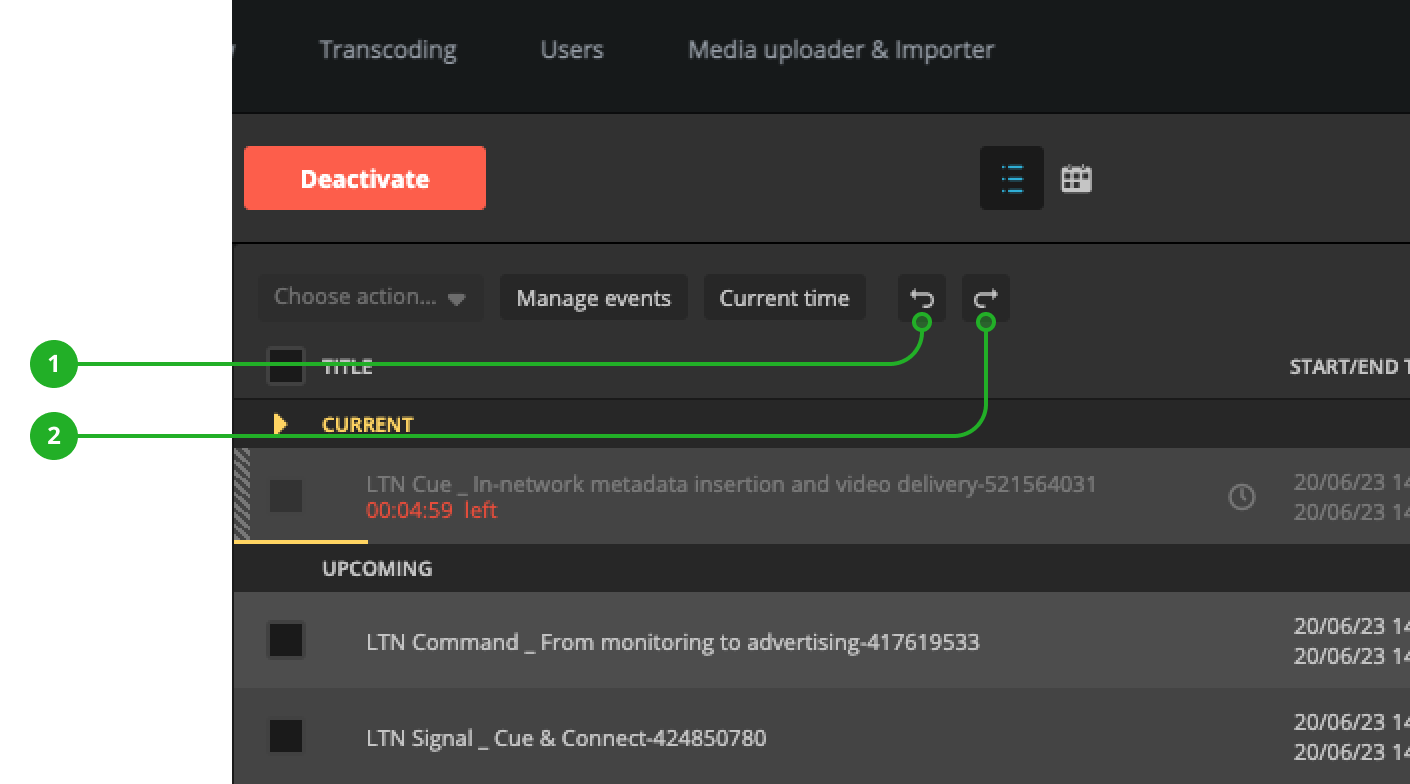Image resolution: width=1410 pixels, height=784 pixels.
Task: Click the redo arrow icon
Action: (x=986, y=298)
